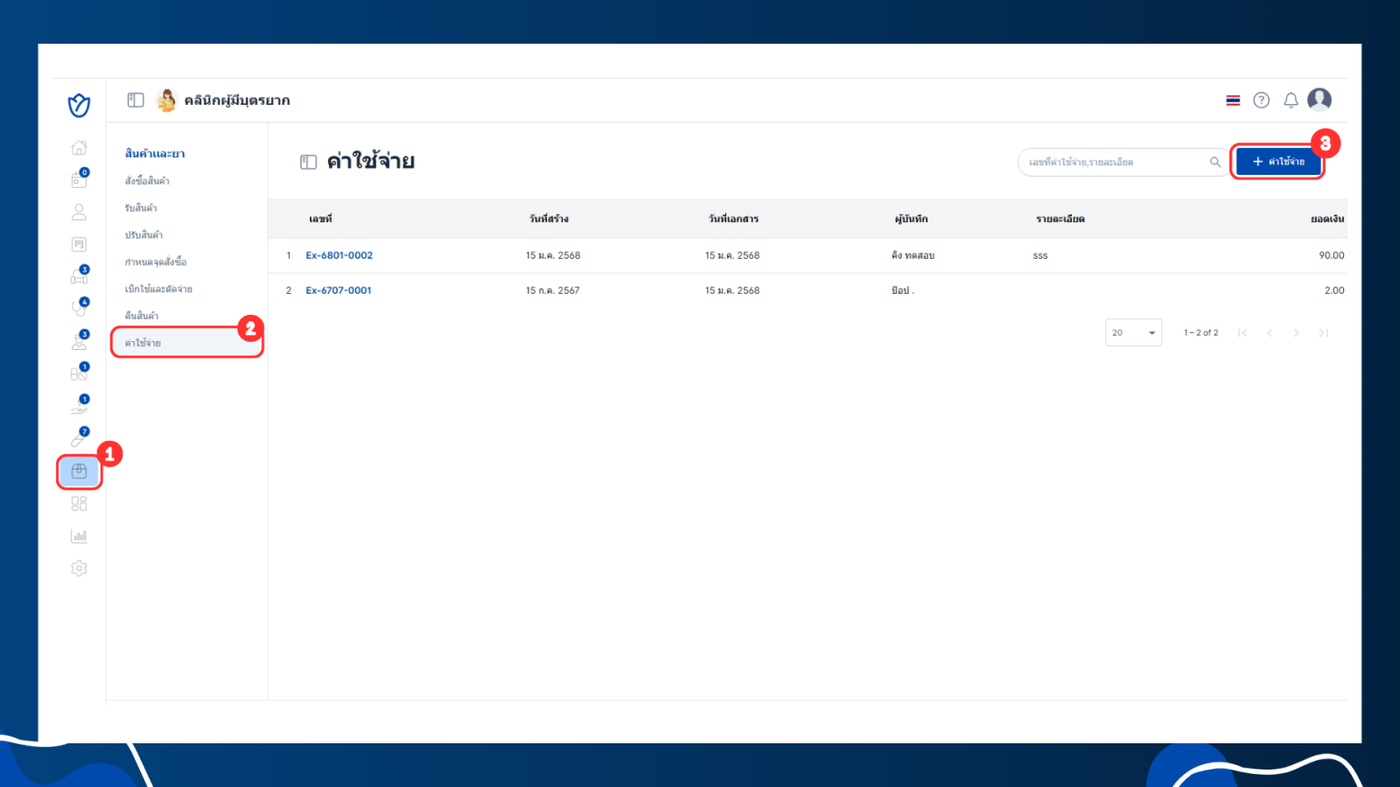The height and width of the screenshot is (787, 1400).
Task: Click the ผู้บันทึก column header
Action: pos(911,219)
